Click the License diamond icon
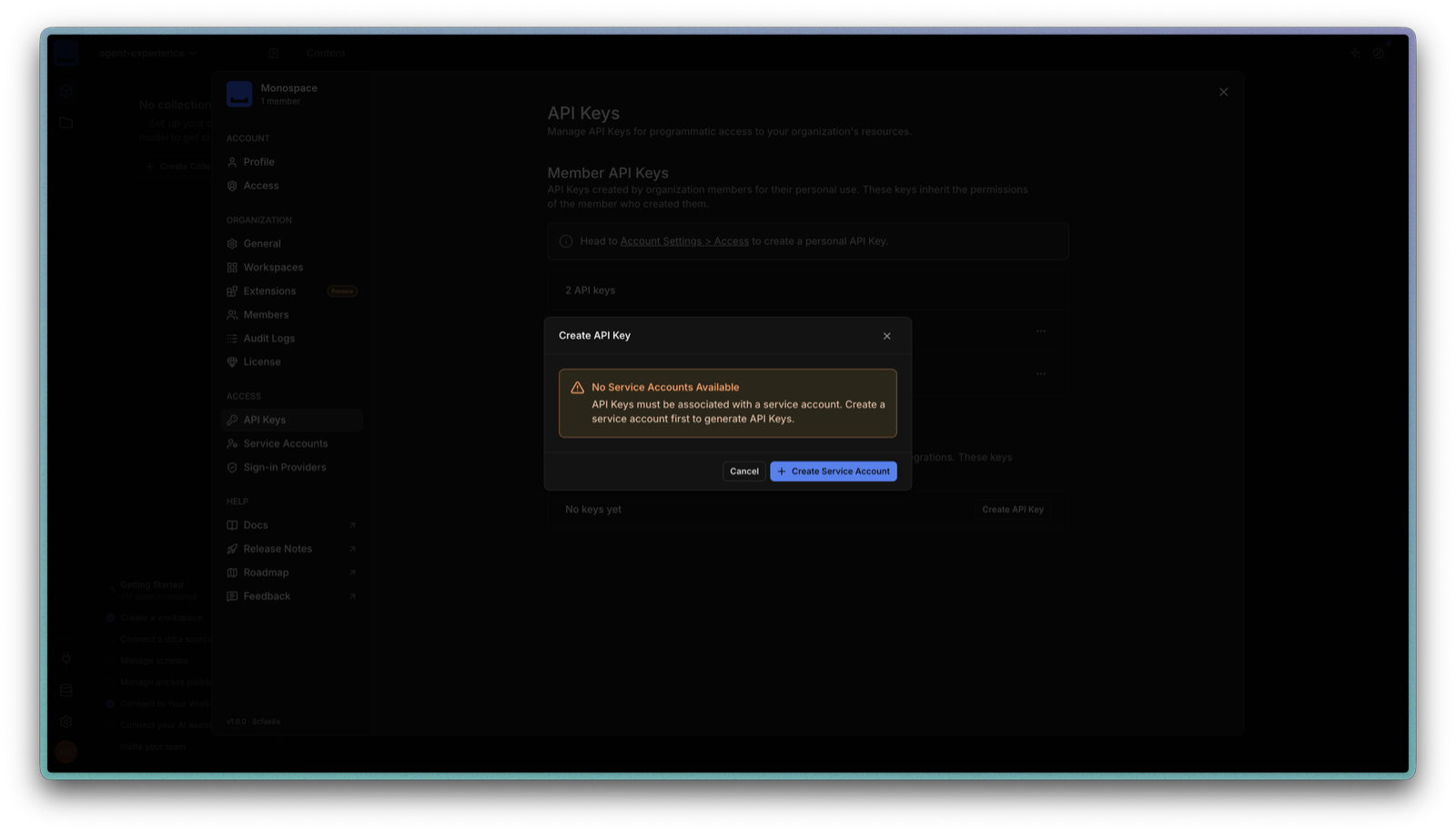The width and height of the screenshot is (1456, 833). click(x=232, y=362)
